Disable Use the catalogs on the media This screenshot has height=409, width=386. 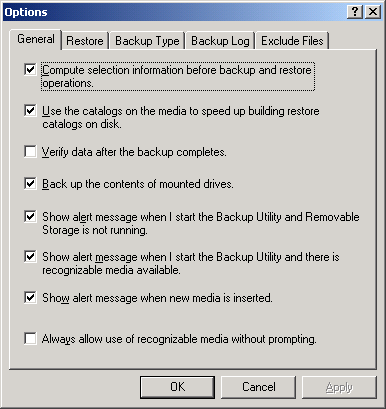click(30, 110)
